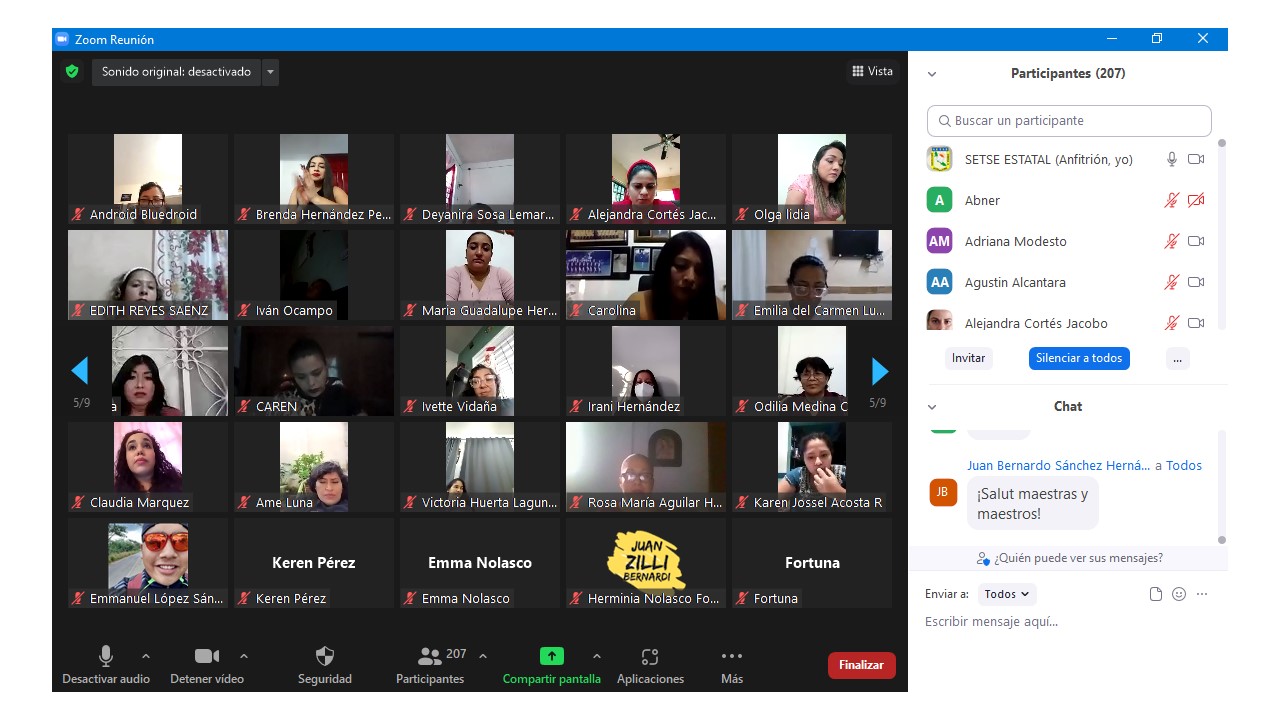Open Enviar a: Todos recipient dropdown
This screenshot has width=1280, height=720.
click(x=1007, y=594)
